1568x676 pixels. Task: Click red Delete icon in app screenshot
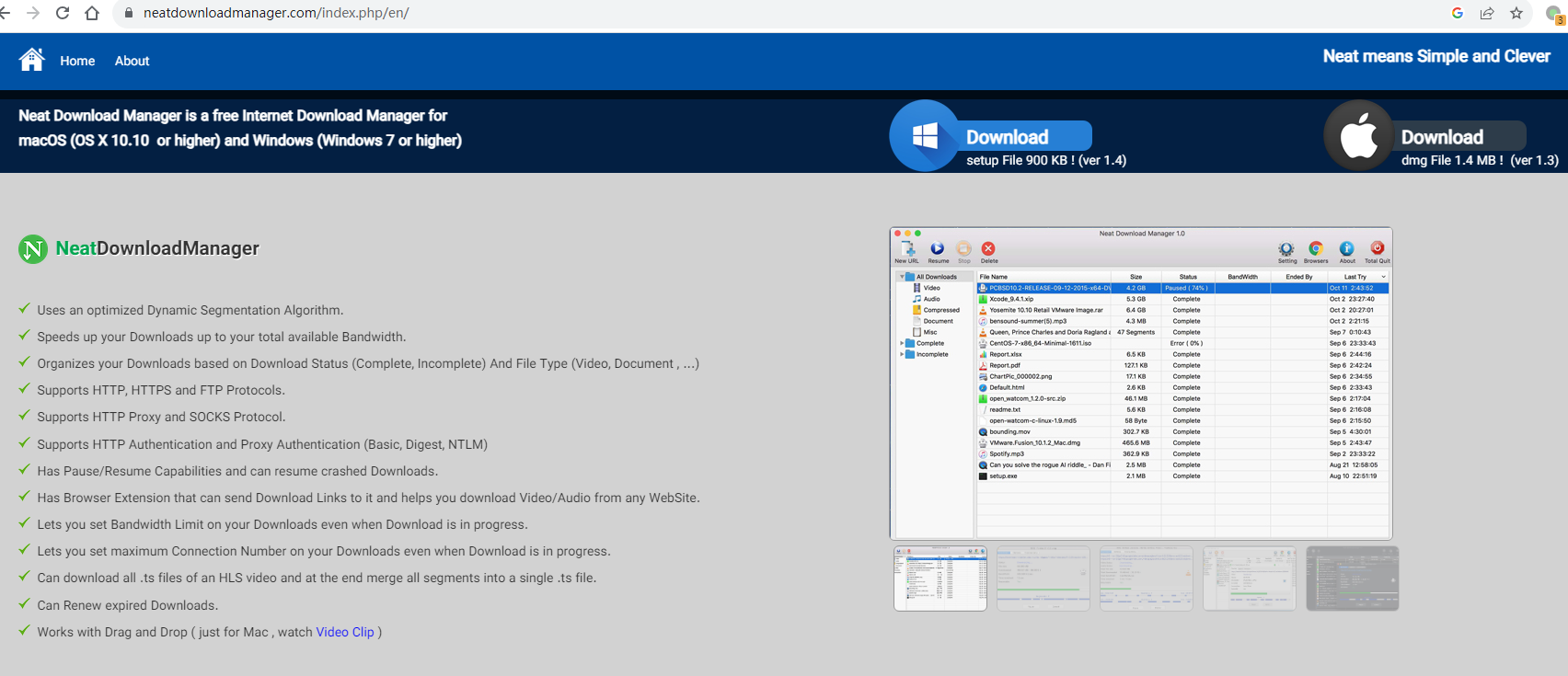988,250
